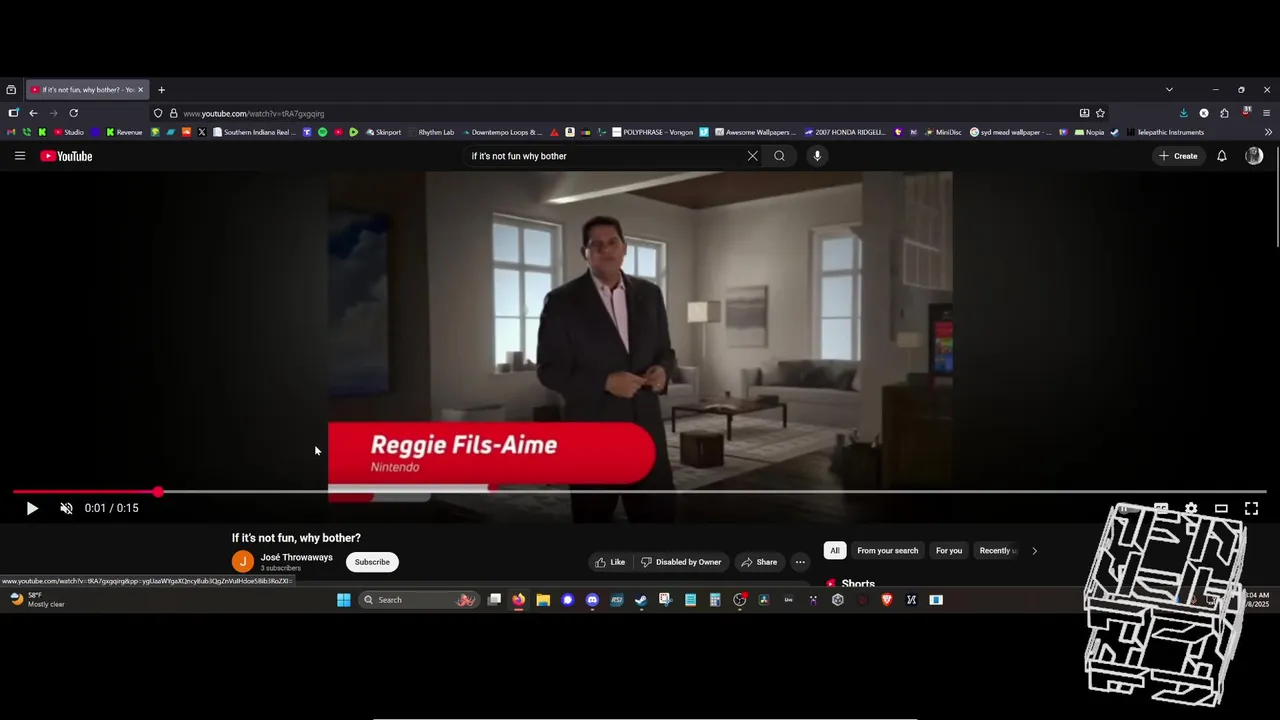
Task: Open the account avatar menu
Action: [x=1254, y=156]
